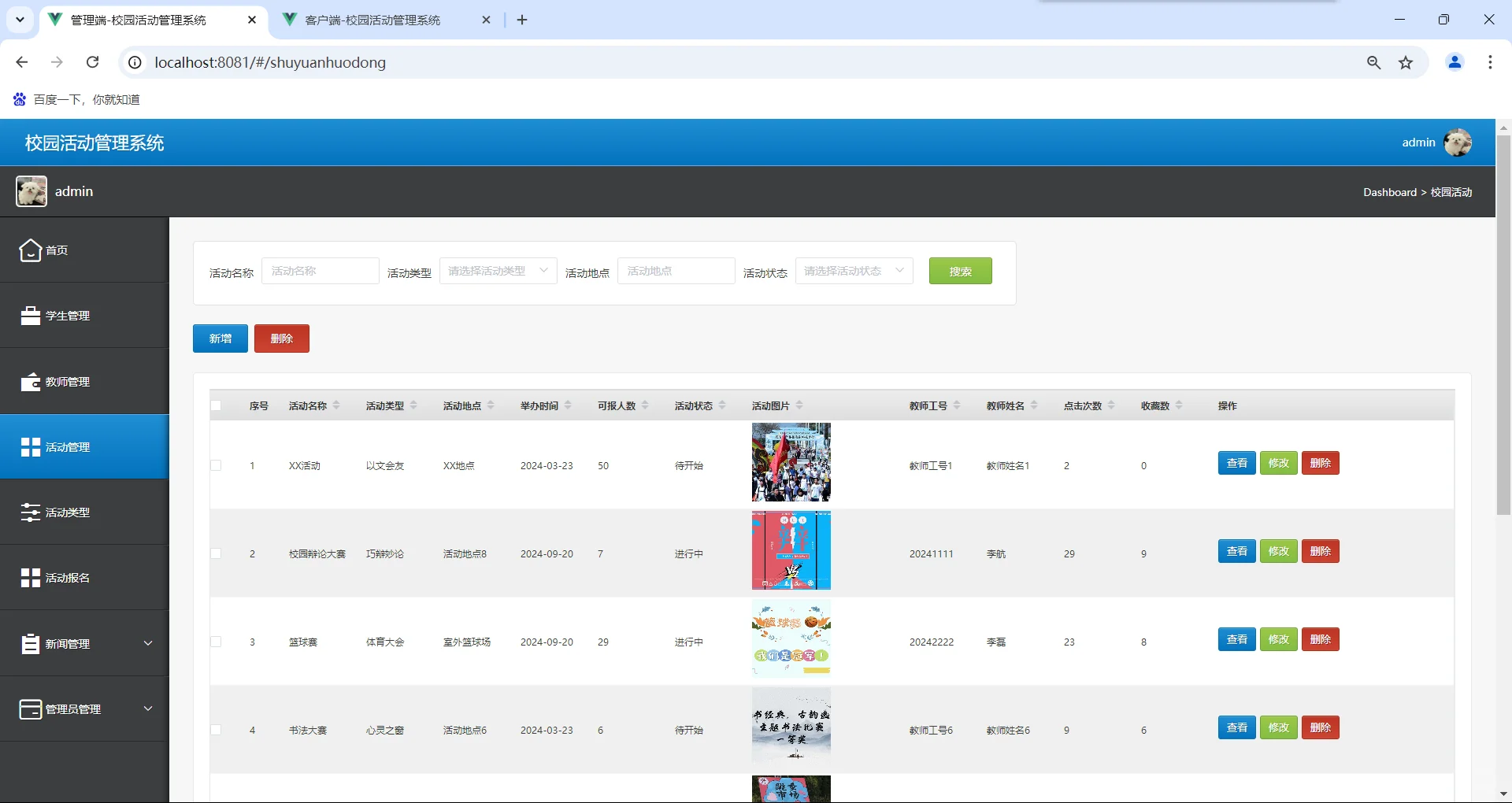Reload the page with the refresh icon

93,62
